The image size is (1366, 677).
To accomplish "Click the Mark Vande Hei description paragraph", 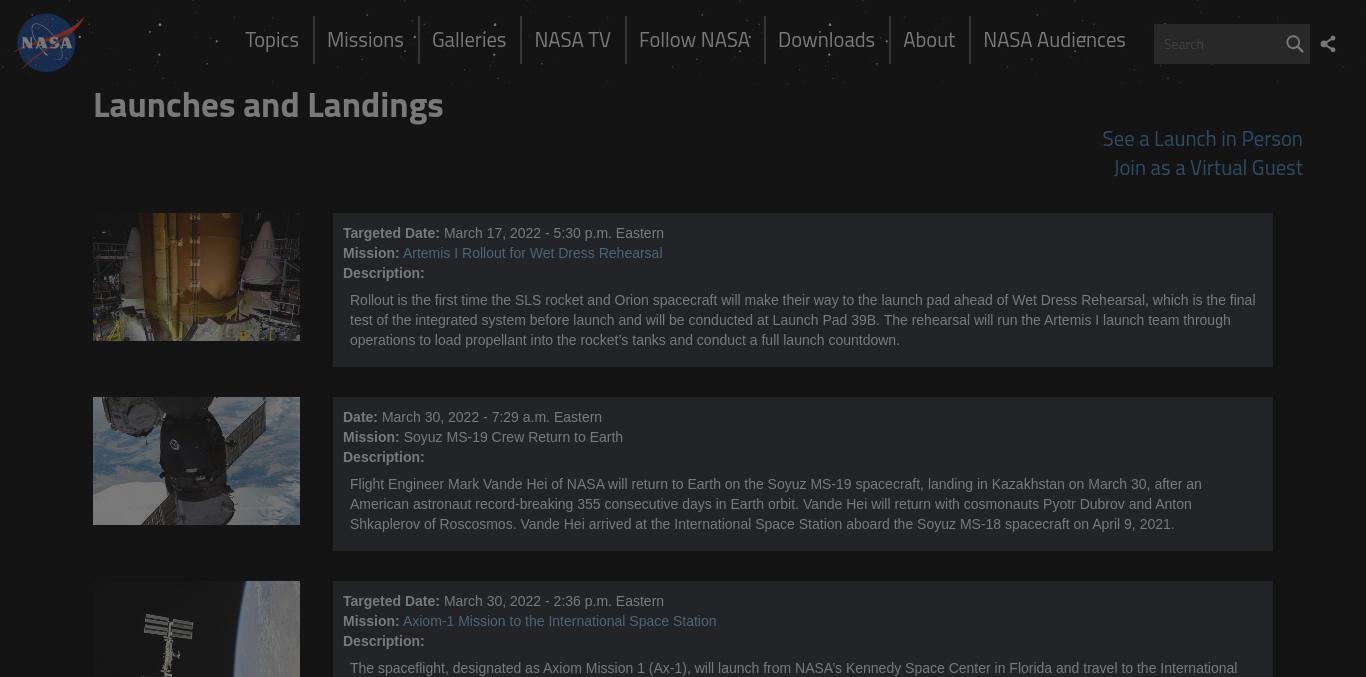I will 776,504.
